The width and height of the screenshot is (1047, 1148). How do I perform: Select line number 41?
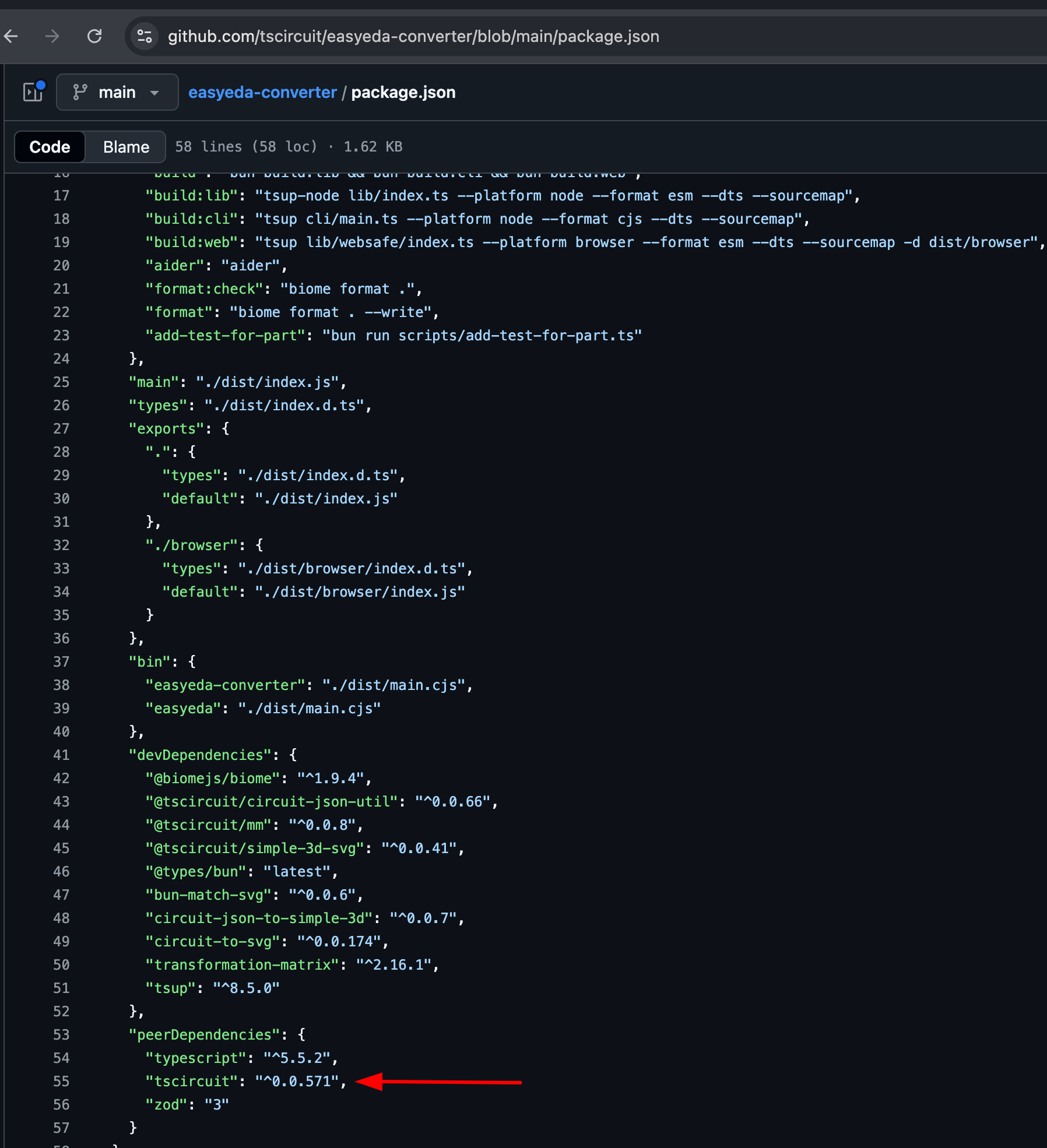coord(61,755)
